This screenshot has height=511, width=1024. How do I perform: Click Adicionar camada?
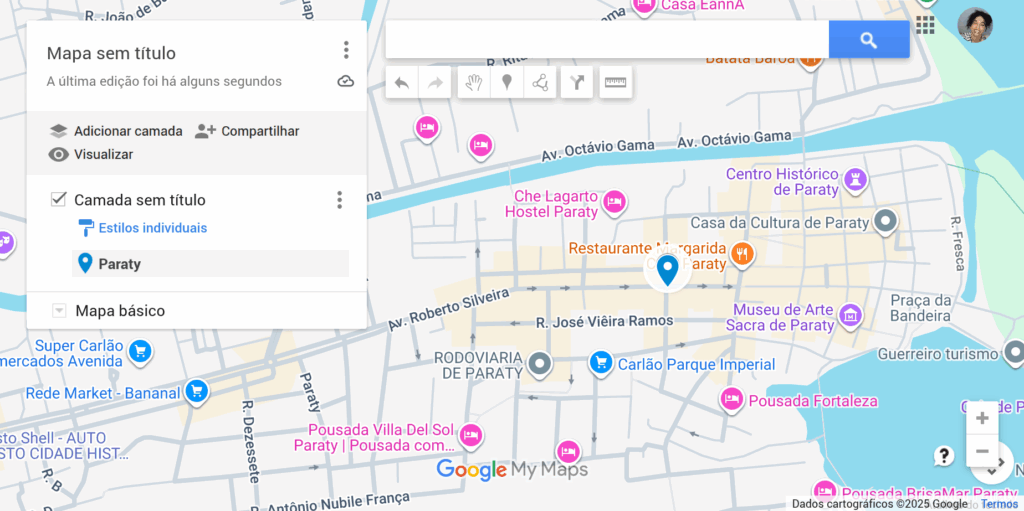tap(116, 131)
